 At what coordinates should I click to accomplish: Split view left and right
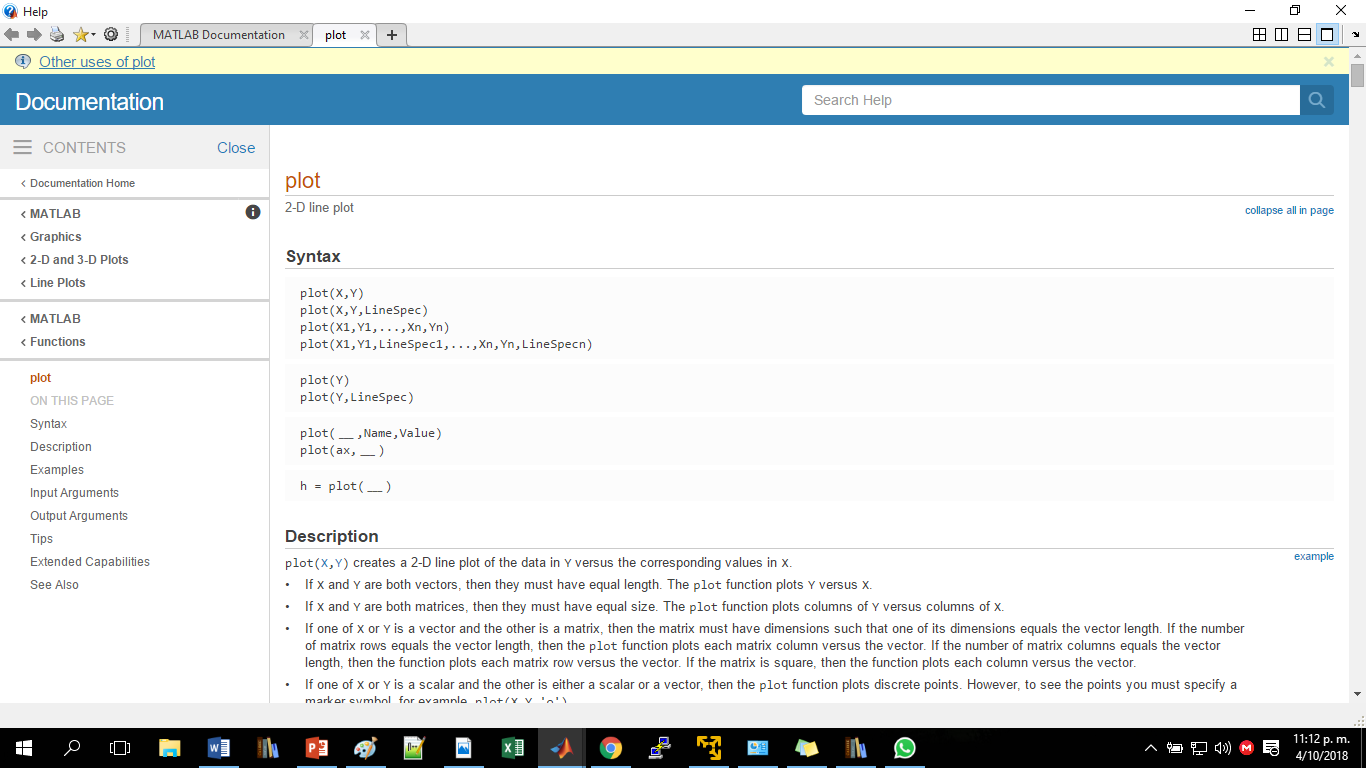(x=1281, y=35)
